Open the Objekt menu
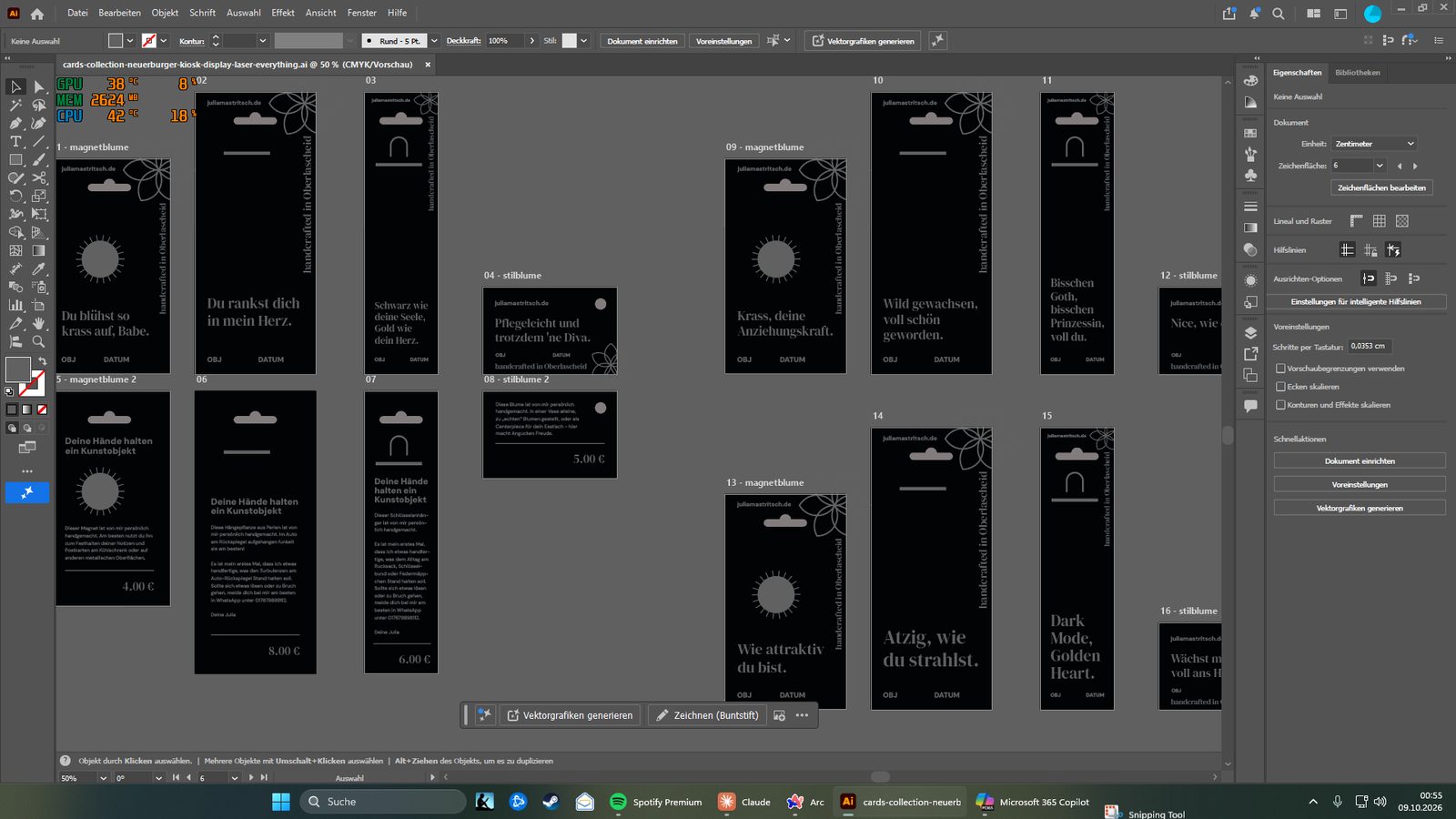Screen dimensions: 1456x819 pyautogui.click(x=165, y=13)
